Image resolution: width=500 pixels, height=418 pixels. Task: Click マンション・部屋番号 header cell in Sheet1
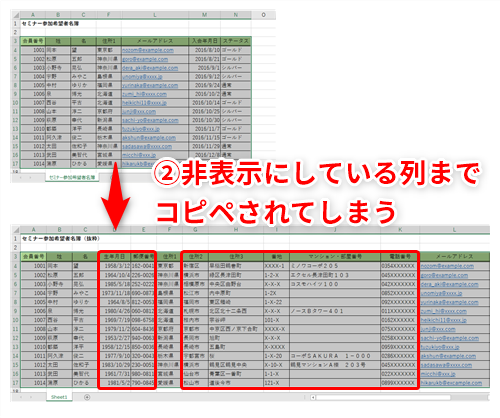point(335,257)
